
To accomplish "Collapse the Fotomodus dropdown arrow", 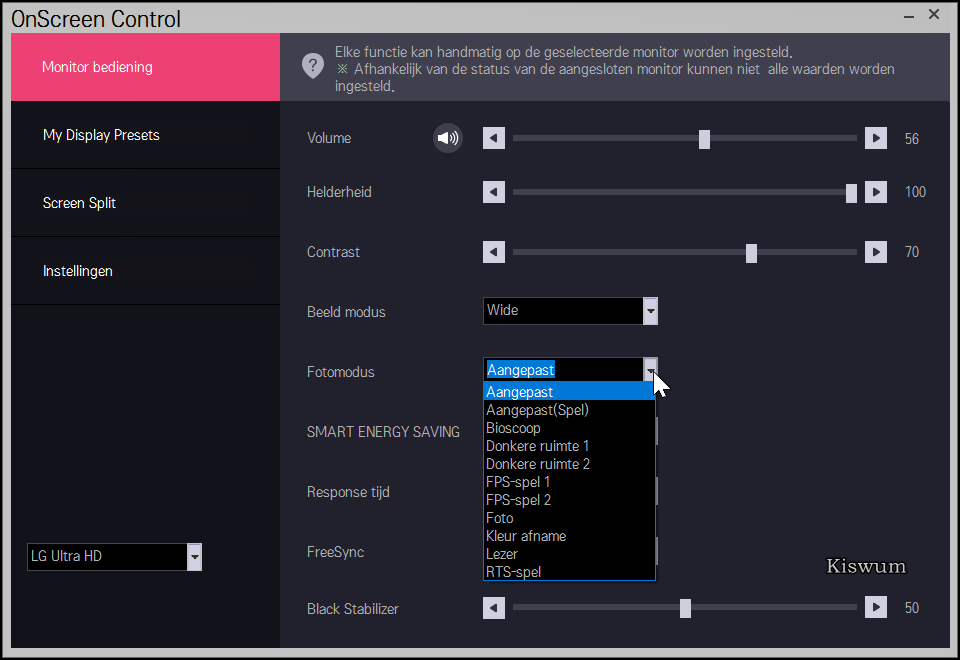I will (650, 368).
